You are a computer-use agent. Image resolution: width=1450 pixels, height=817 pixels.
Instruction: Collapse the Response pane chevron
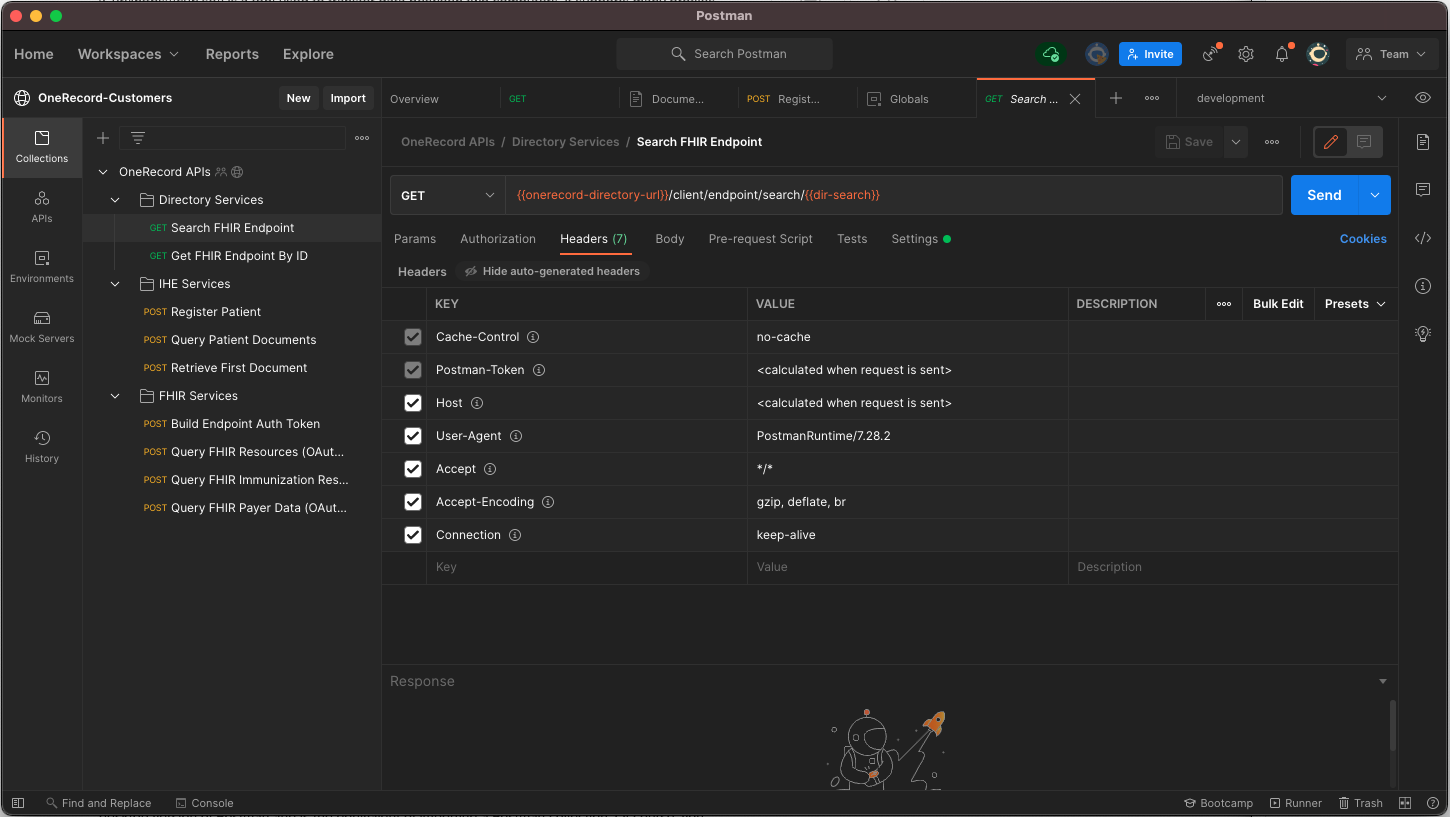coord(1383,681)
